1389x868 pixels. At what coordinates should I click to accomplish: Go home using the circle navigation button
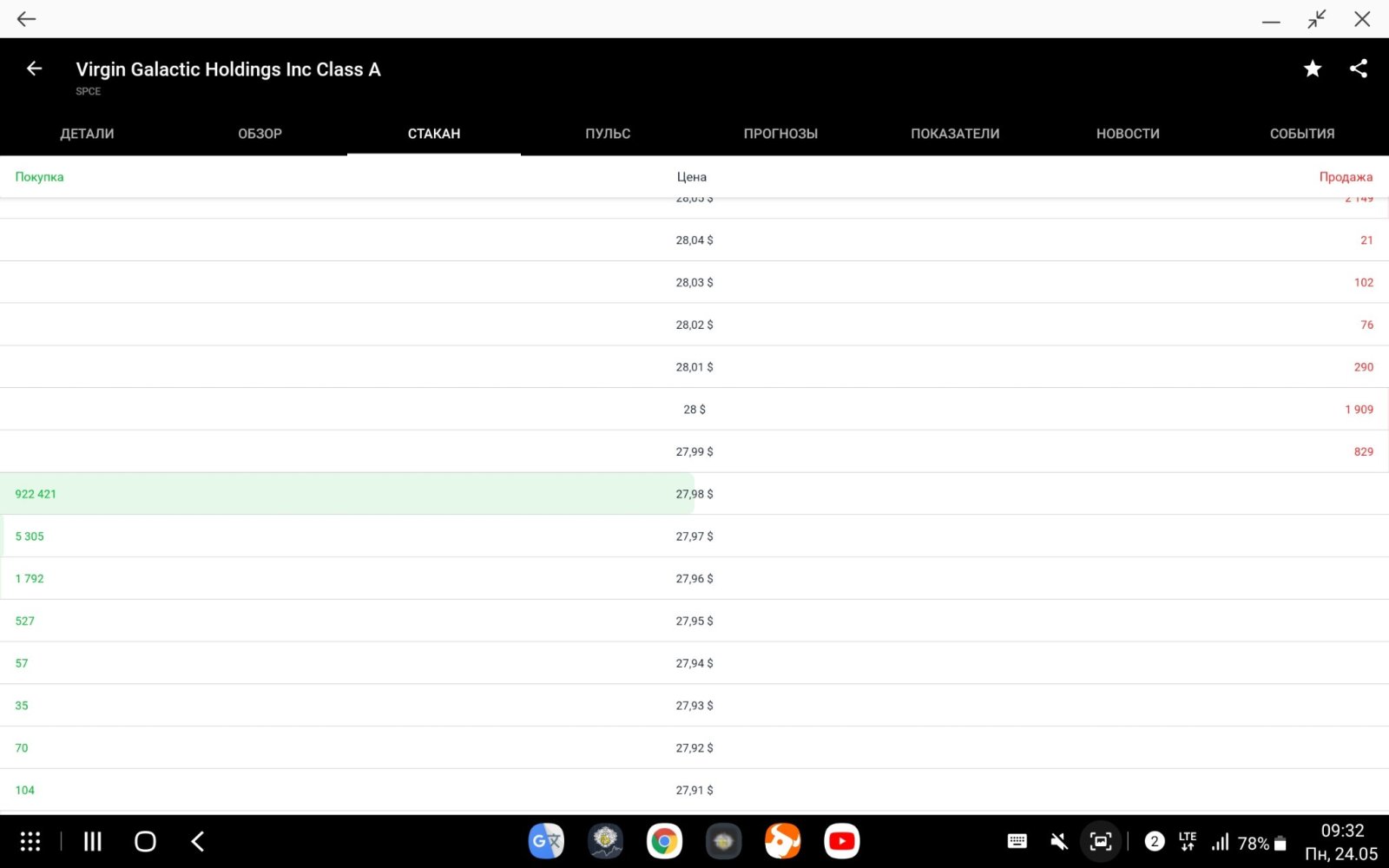tap(145, 841)
